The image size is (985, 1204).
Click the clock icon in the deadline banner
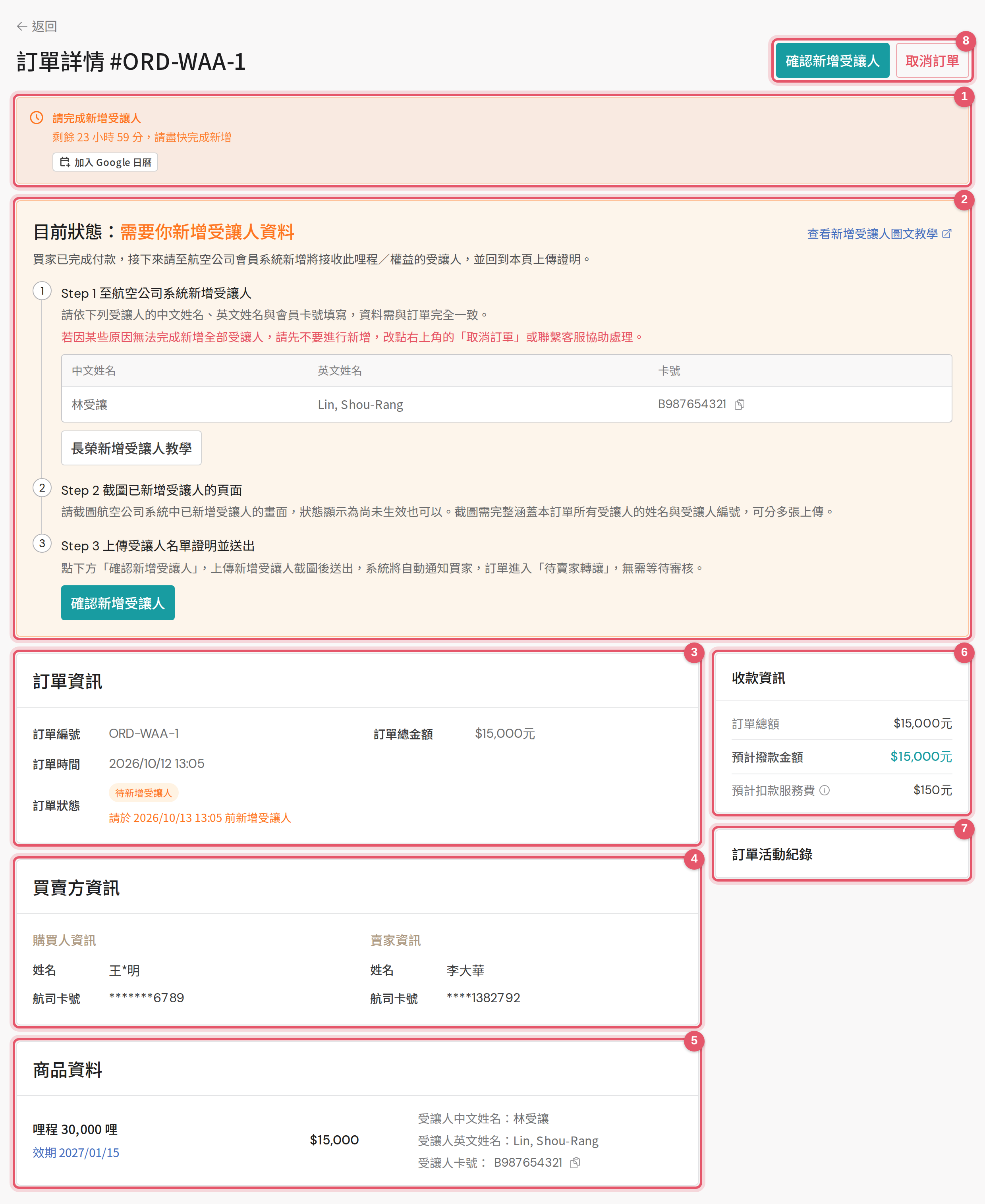coord(36,118)
